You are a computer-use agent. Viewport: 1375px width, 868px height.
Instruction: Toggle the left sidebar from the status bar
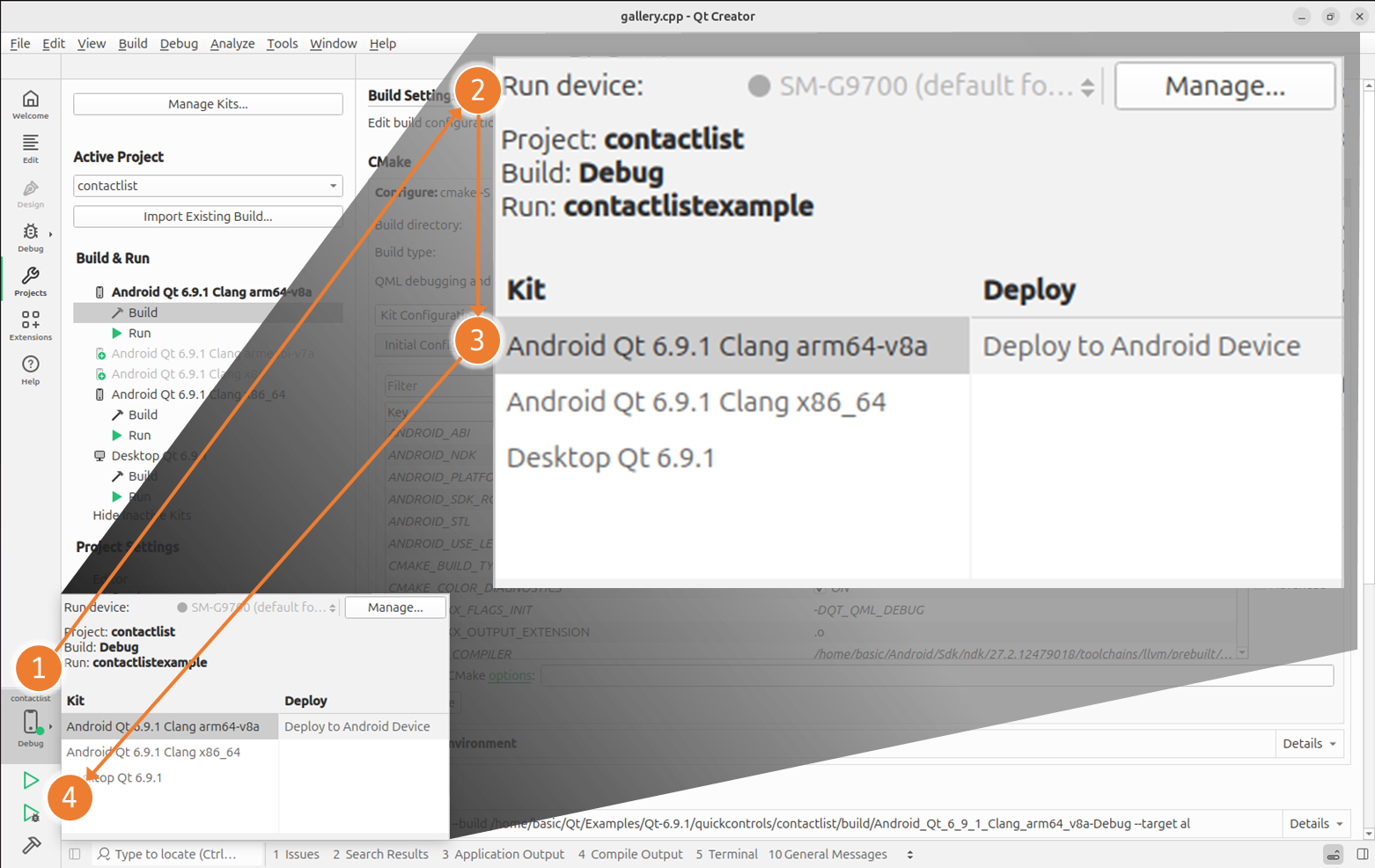coord(75,854)
